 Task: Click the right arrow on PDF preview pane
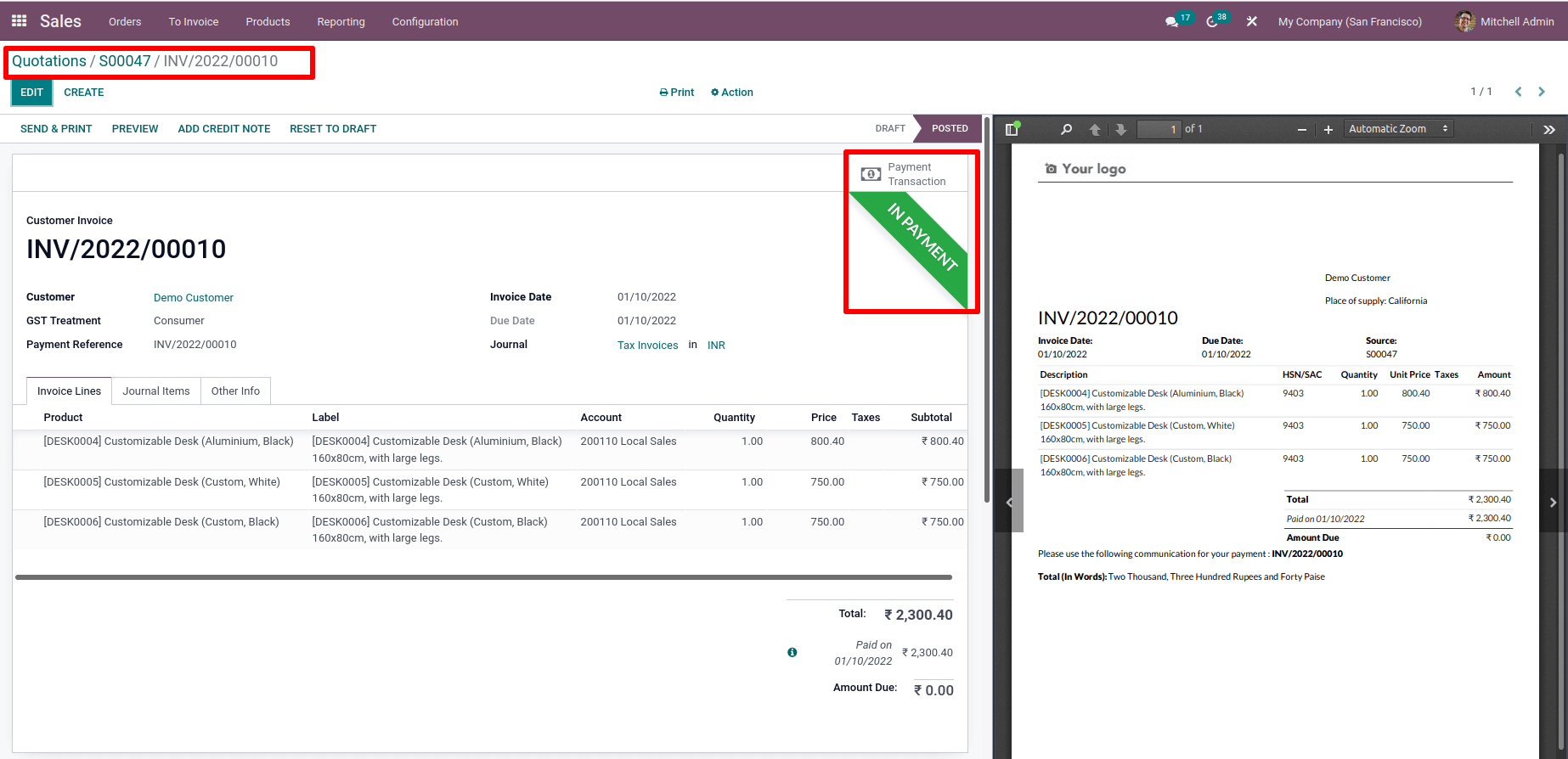[1553, 501]
